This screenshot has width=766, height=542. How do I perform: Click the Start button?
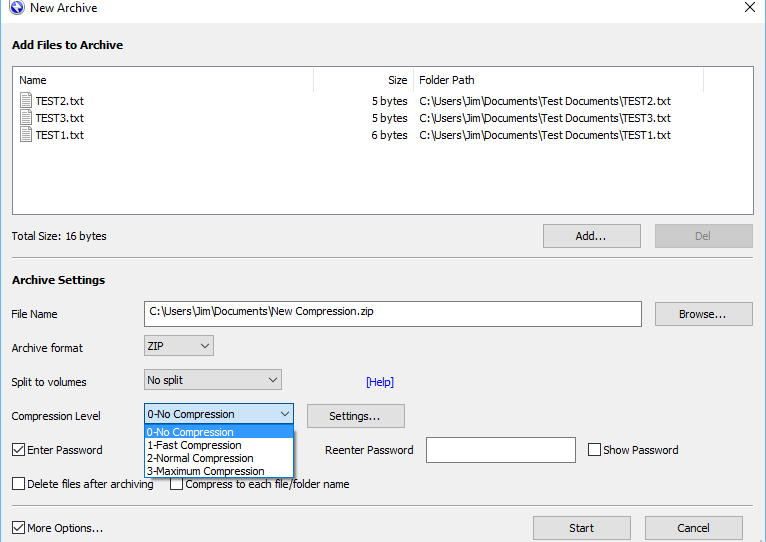click(582, 528)
